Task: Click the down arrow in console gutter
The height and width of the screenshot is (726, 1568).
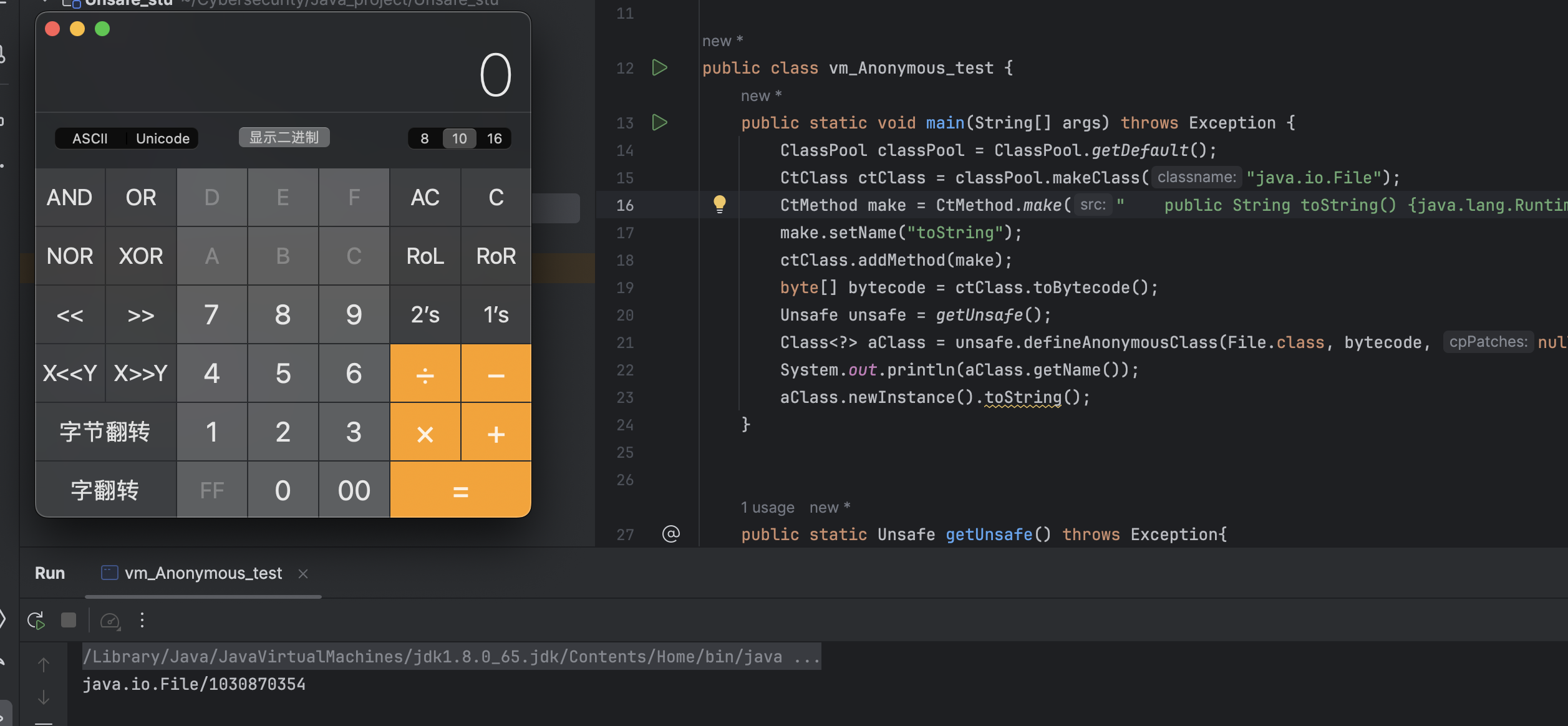Action: pyautogui.click(x=44, y=697)
